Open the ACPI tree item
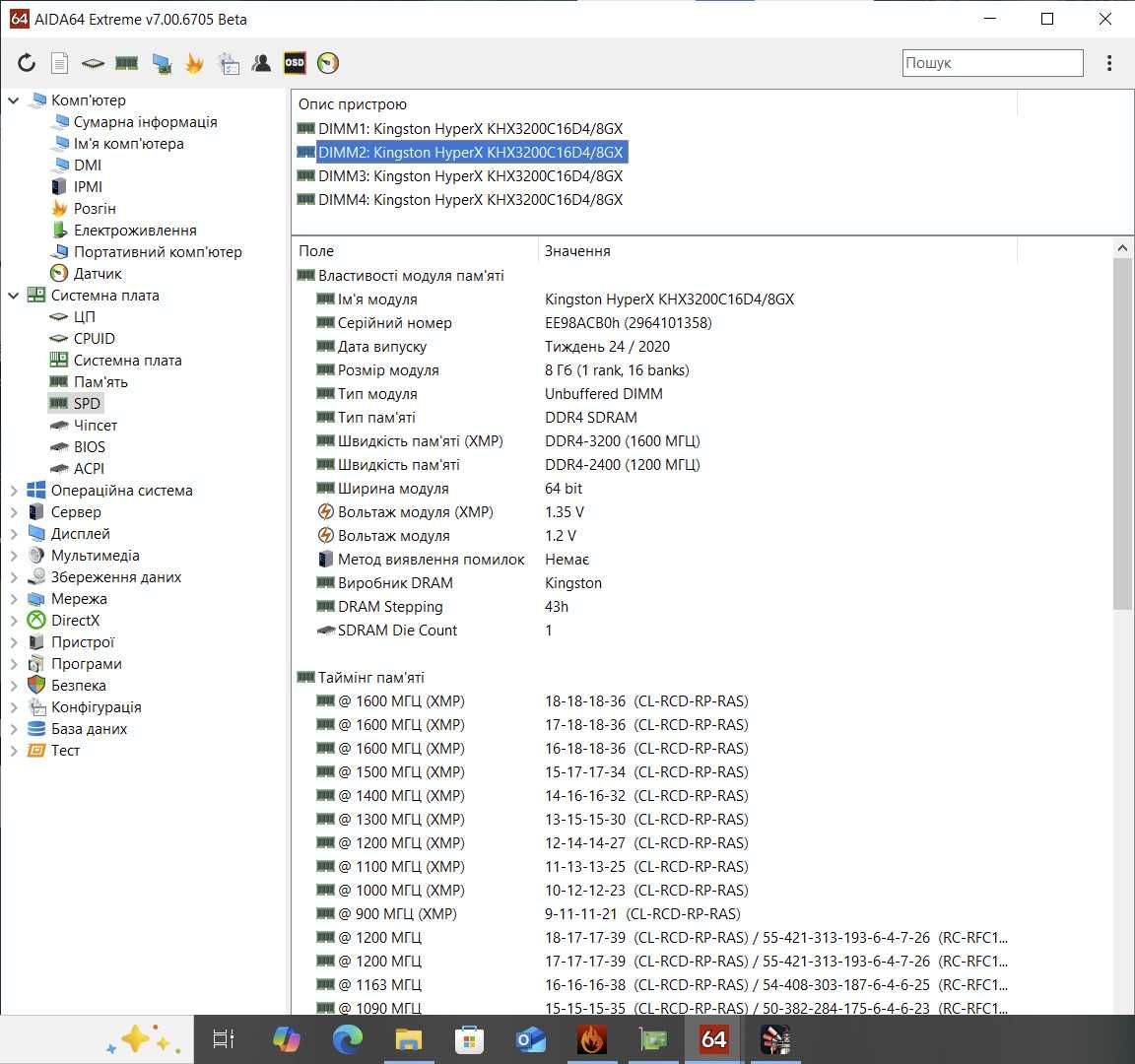The width and height of the screenshot is (1135, 1064). [89, 469]
